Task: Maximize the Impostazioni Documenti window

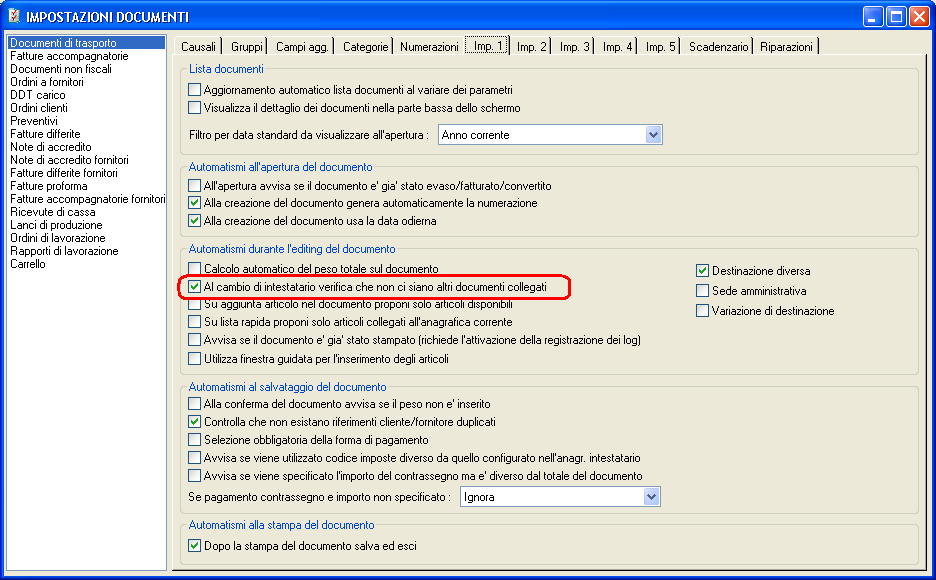Action: 896,17
